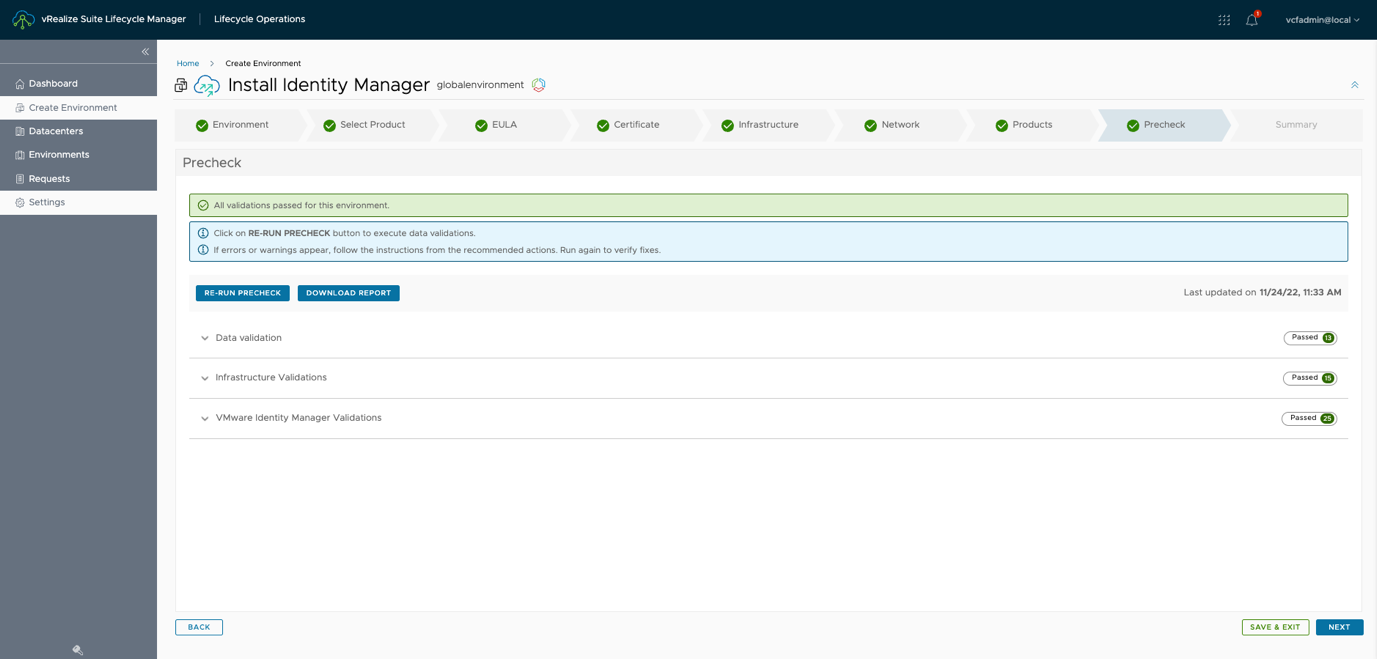Click the Passed 25 badge for Identity Manager
This screenshot has height=659, width=1377.
pos(1309,418)
